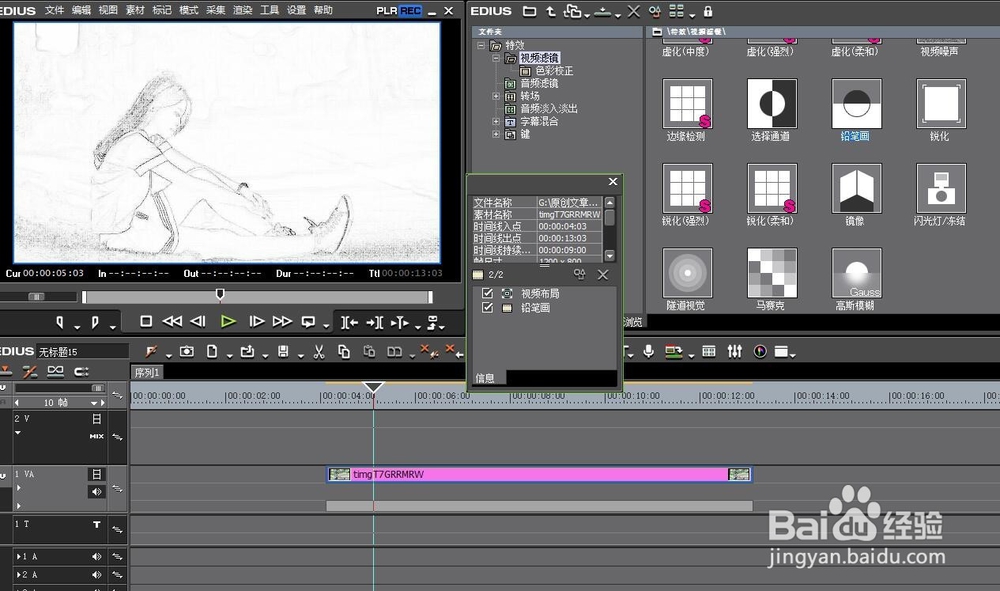Open the 视图 menu
The height and width of the screenshot is (591, 1000).
click(x=108, y=10)
